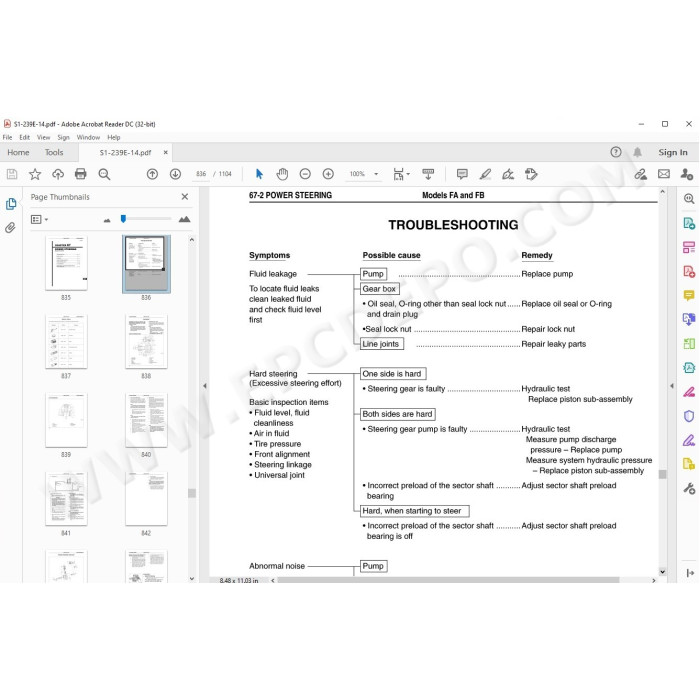
Task: Close the S1-239E-14.pdf tab
Action: pyautogui.click(x=166, y=152)
